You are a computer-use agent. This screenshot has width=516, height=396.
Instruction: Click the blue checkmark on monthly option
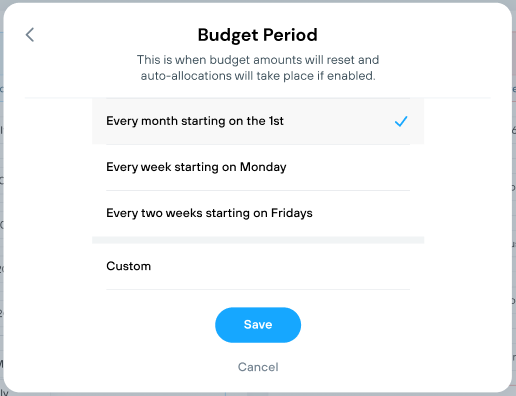coord(401,121)
